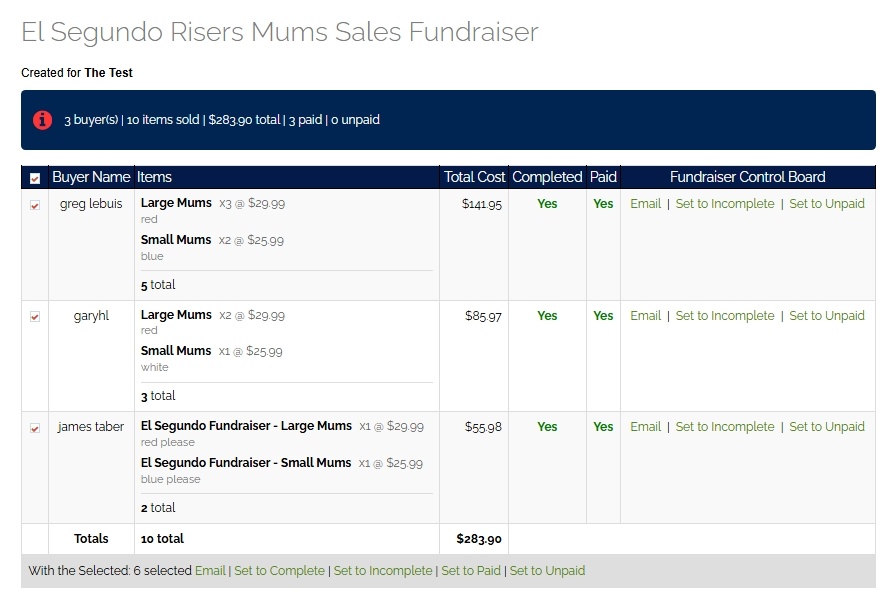Click the Buyer Name column header
894x604 pixels.
(x=91, y=177)
